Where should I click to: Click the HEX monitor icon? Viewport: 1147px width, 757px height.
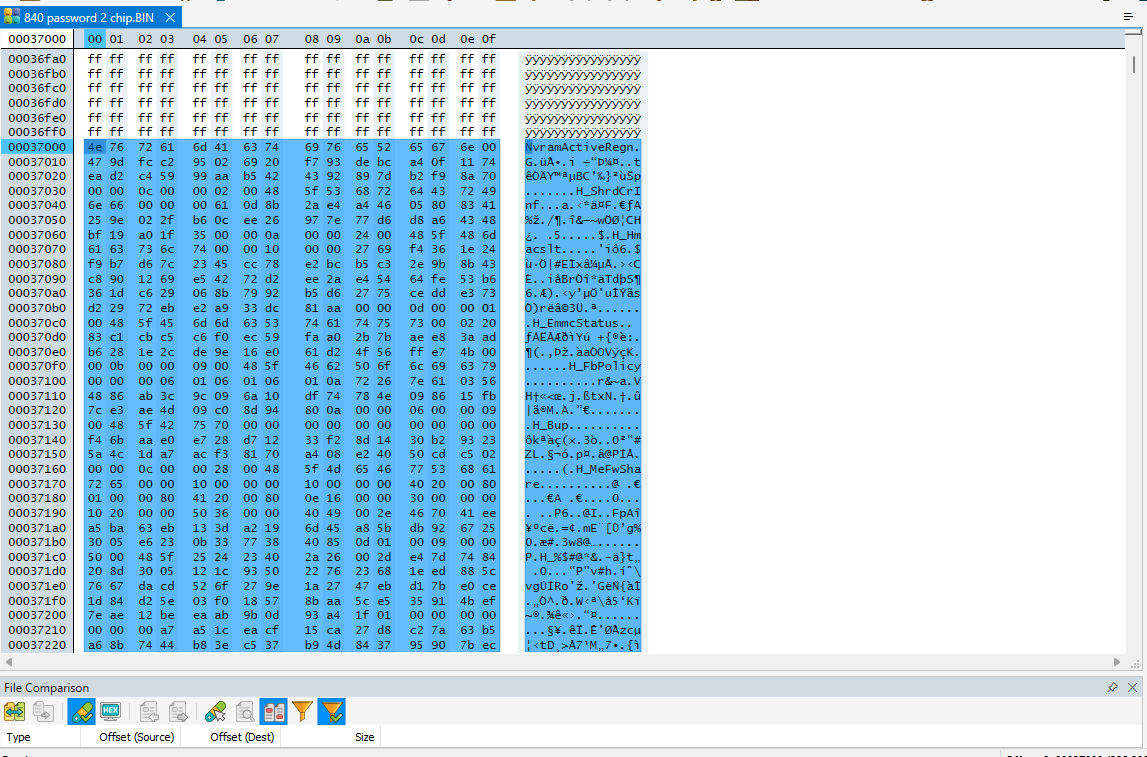110,711
